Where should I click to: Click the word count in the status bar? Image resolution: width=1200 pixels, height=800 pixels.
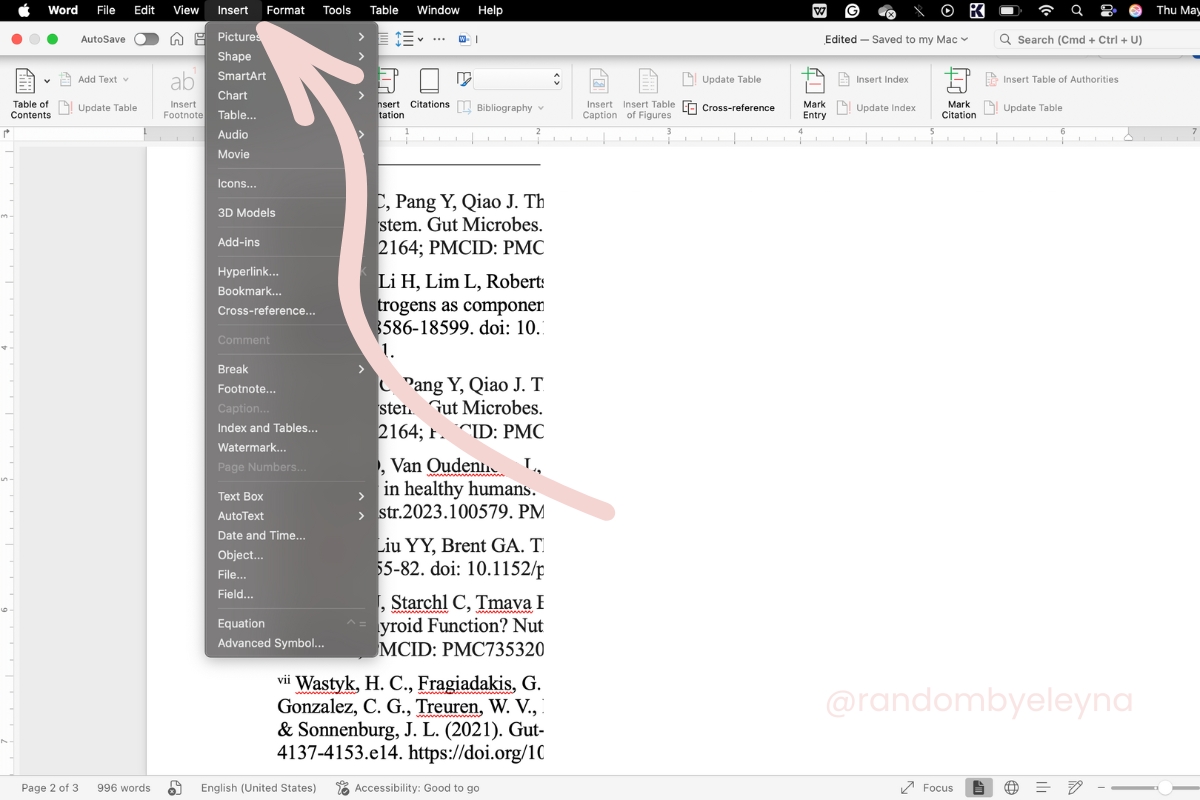pos(123,787)
